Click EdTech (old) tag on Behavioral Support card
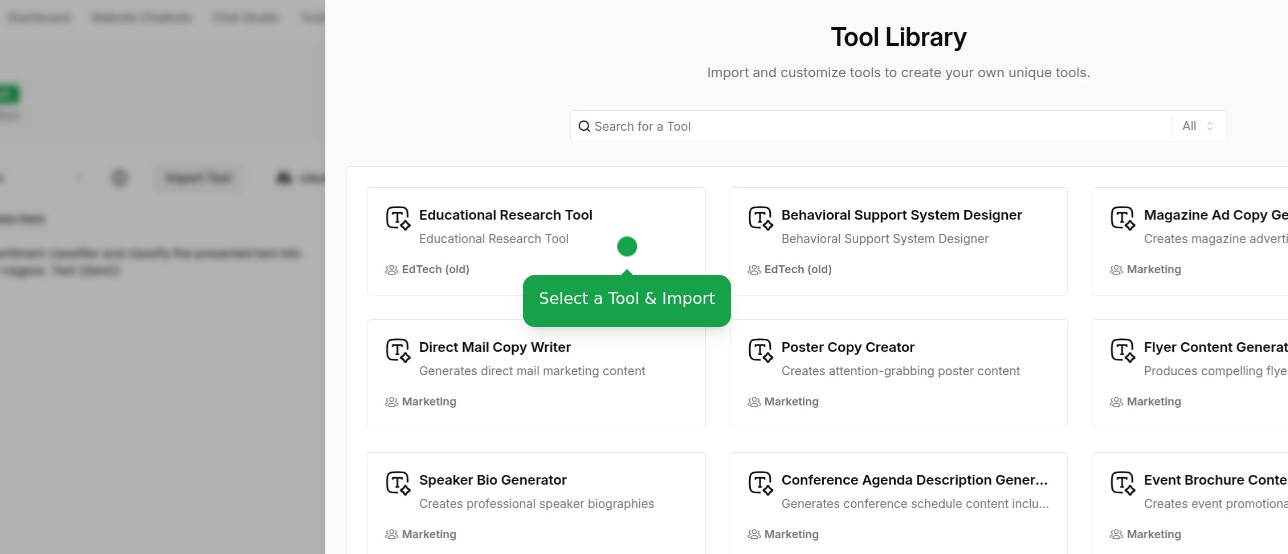1288x554 pixels. 798,269
